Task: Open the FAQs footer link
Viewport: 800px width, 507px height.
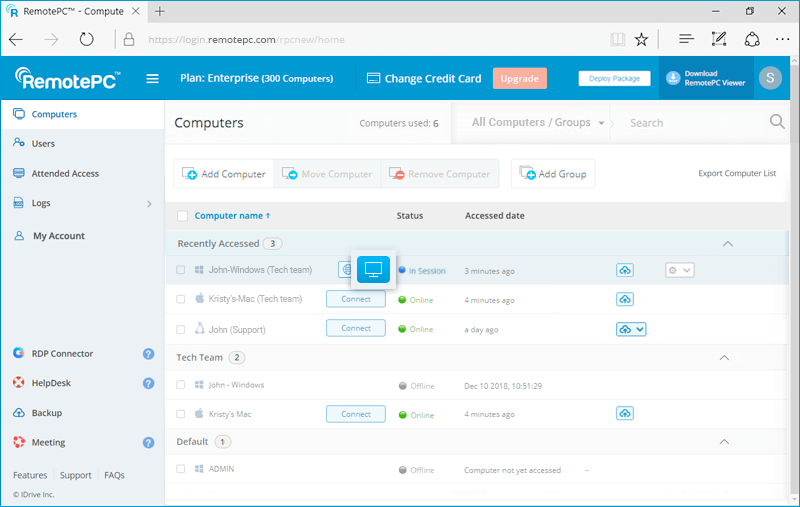Action: [114, 475]
